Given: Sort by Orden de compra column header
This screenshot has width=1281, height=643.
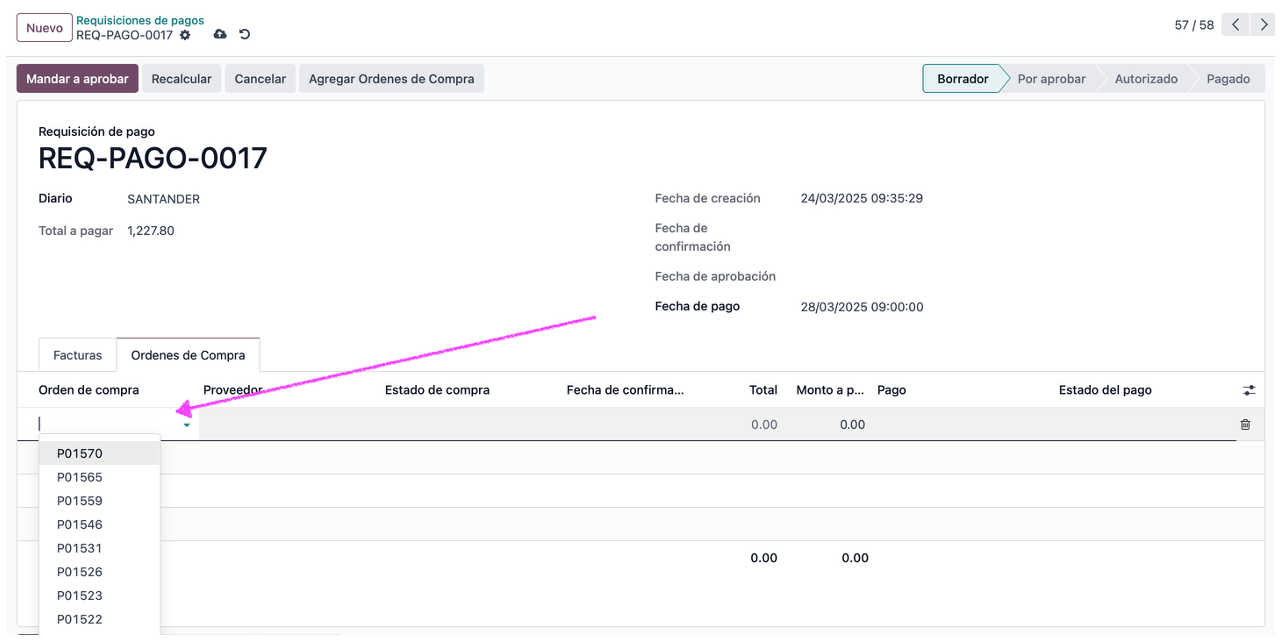Looking at the screenshot, I should pos(89,390).
